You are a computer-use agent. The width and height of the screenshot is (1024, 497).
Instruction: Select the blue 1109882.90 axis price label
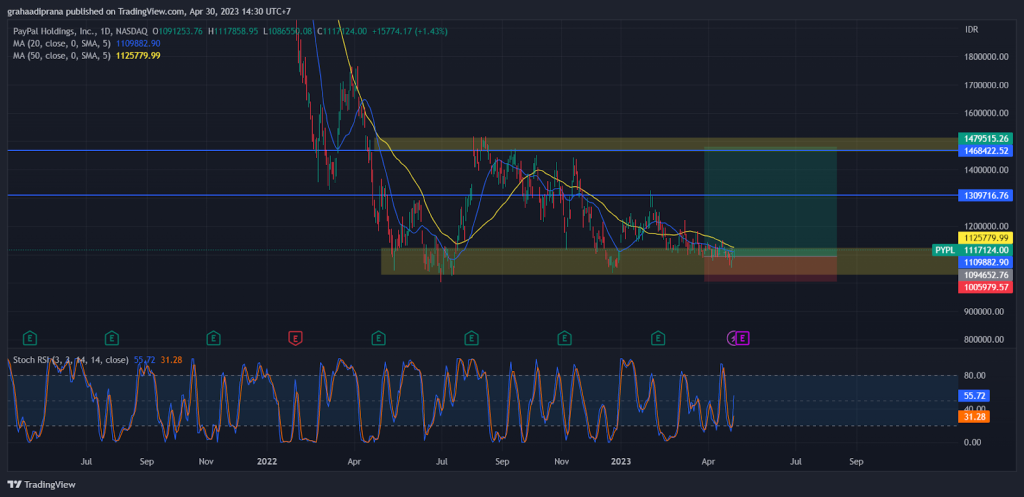click(x=985, y=262)
